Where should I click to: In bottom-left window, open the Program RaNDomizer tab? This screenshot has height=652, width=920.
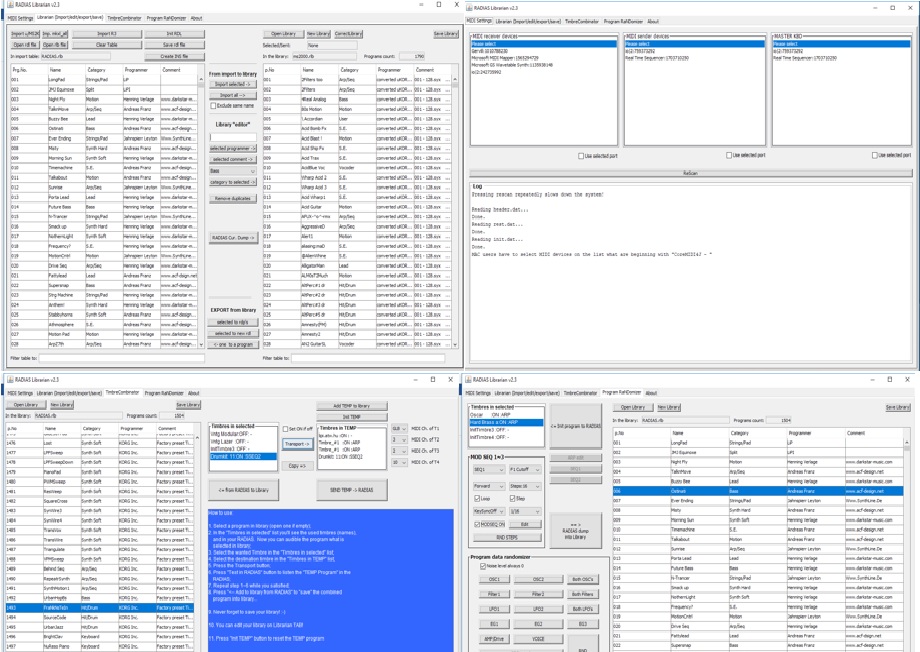[164, 393]
